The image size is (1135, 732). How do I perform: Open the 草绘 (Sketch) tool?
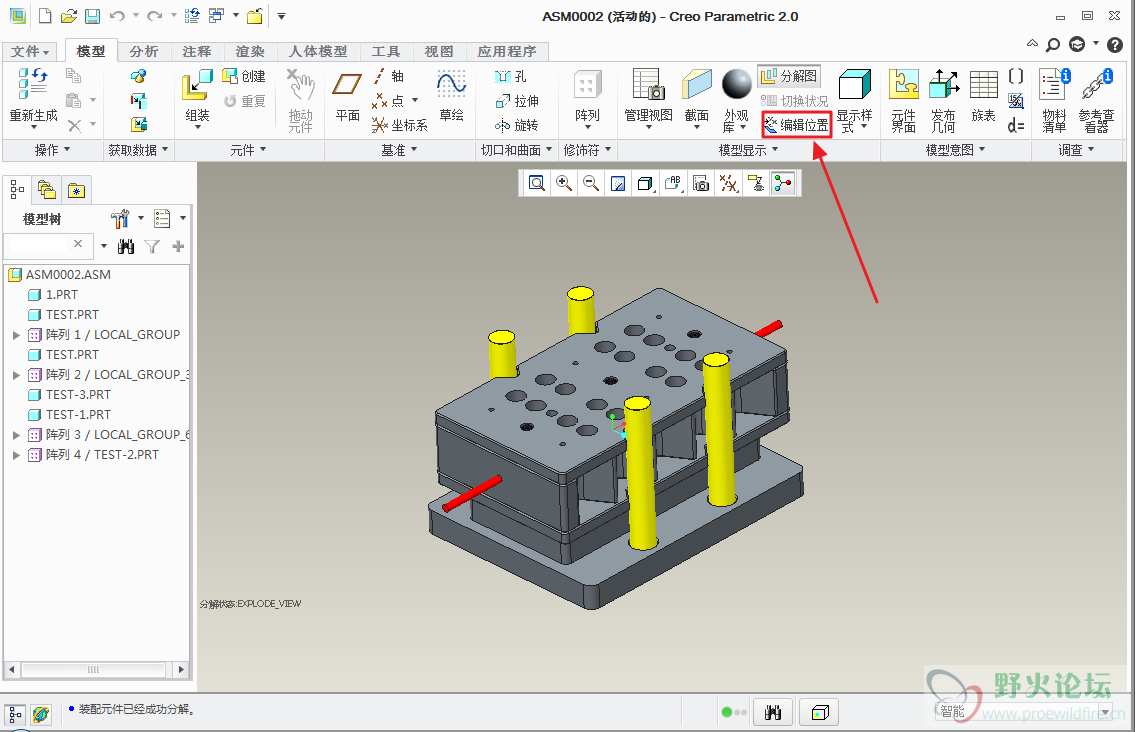(452, 97)
